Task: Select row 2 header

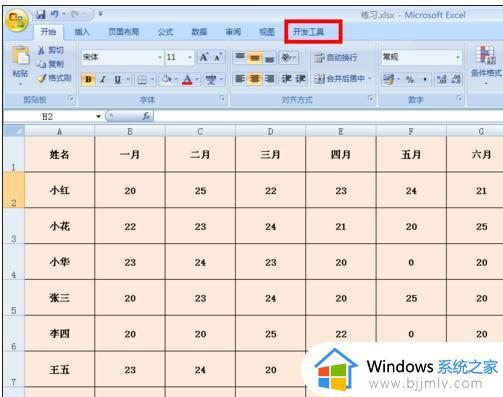Action: coord(14,190)
